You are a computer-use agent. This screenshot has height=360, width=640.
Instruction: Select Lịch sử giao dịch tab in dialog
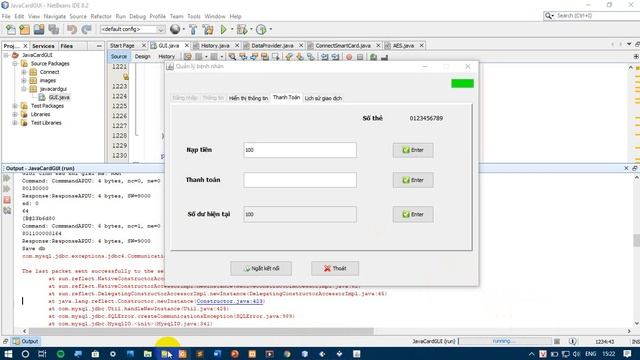(x=323, y=98)
